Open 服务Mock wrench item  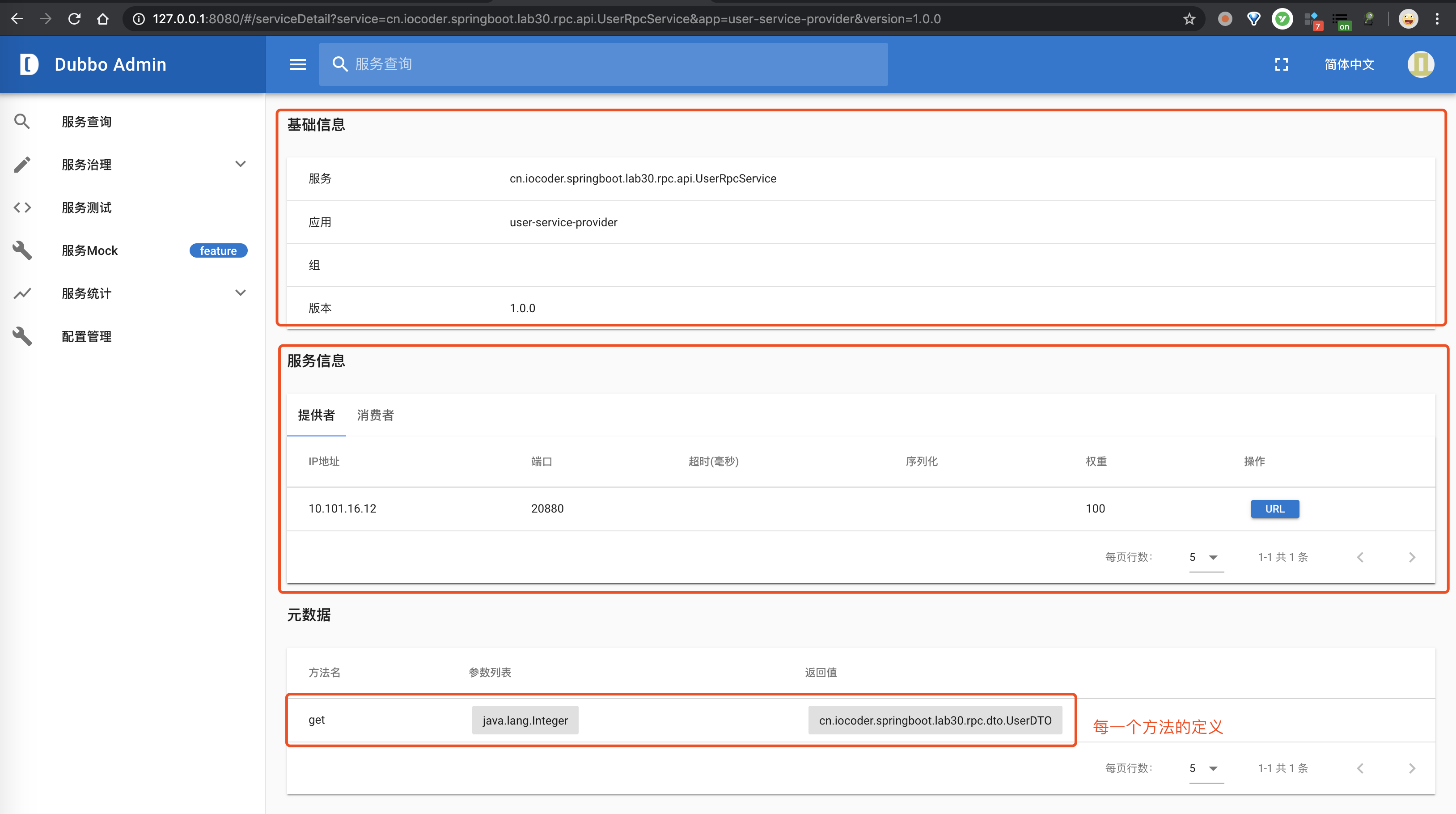point(89,250)
